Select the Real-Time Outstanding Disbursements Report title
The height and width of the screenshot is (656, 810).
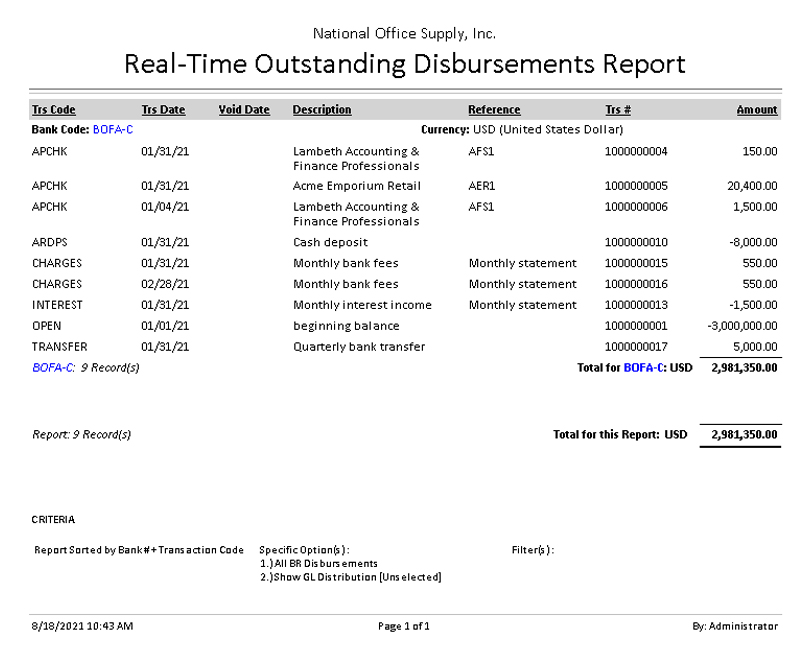[x=404, y=64]
